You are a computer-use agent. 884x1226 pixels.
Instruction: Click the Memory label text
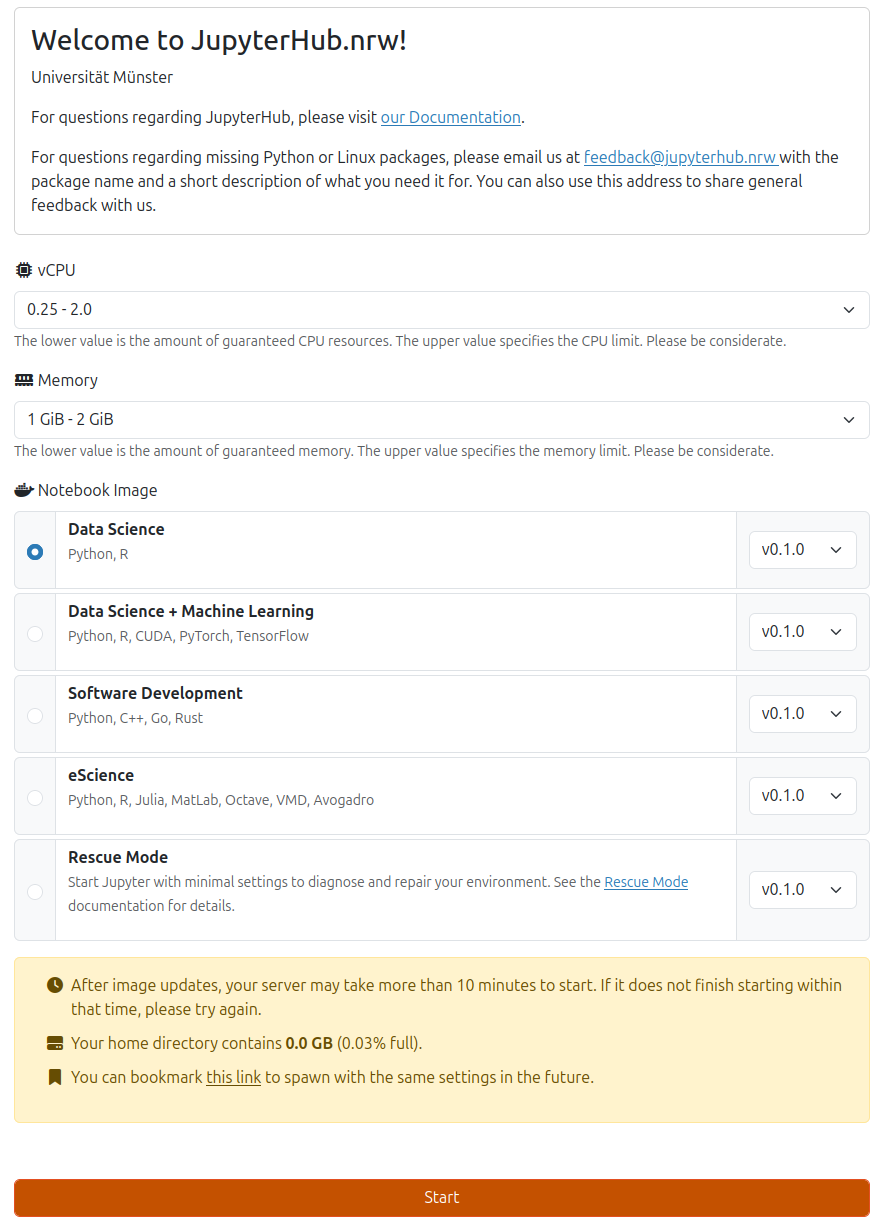pyautogui.click(x=68, y=380)
